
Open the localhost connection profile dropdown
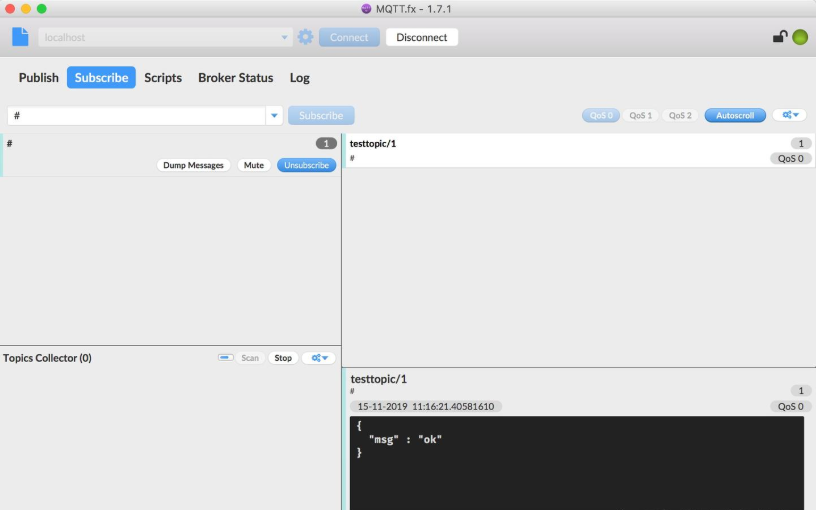(x=284, y=37)
